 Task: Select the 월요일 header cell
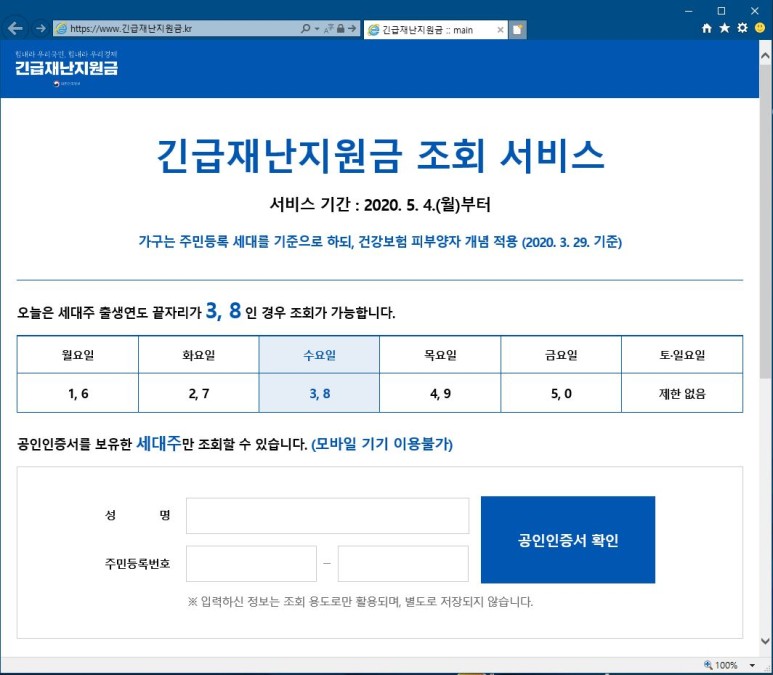click(x=78, y=355)
